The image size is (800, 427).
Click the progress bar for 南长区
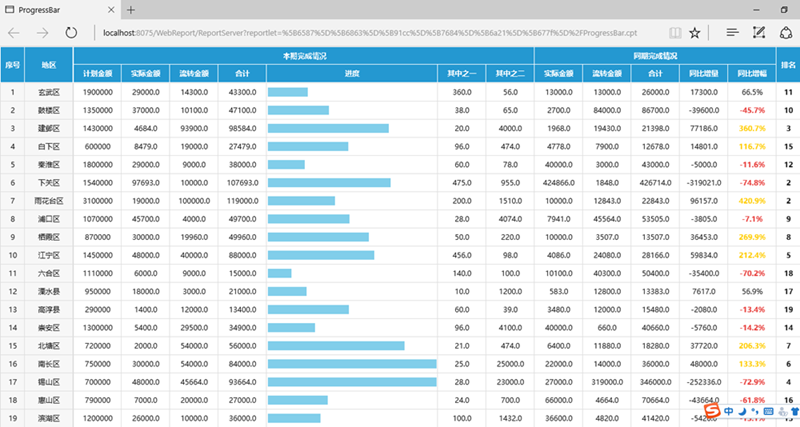pos(352,363)
